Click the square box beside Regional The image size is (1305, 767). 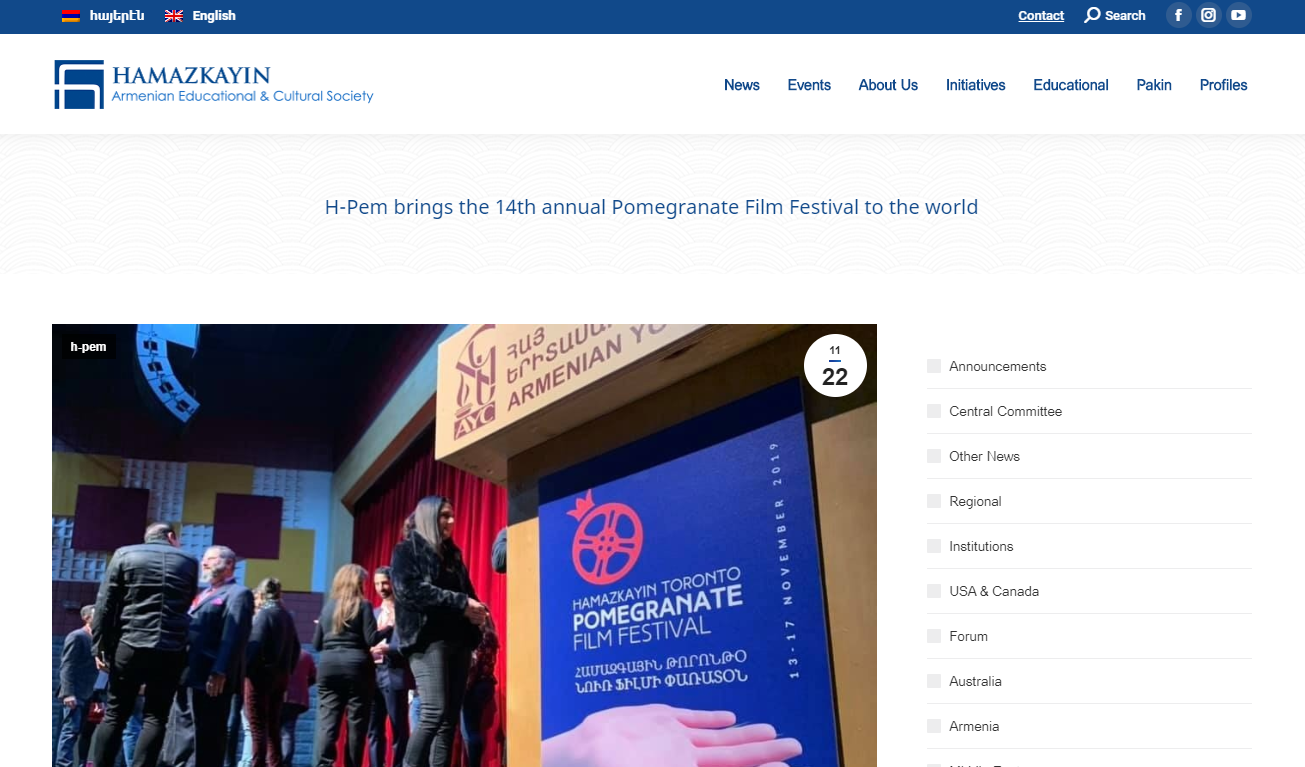click(934, 501)
